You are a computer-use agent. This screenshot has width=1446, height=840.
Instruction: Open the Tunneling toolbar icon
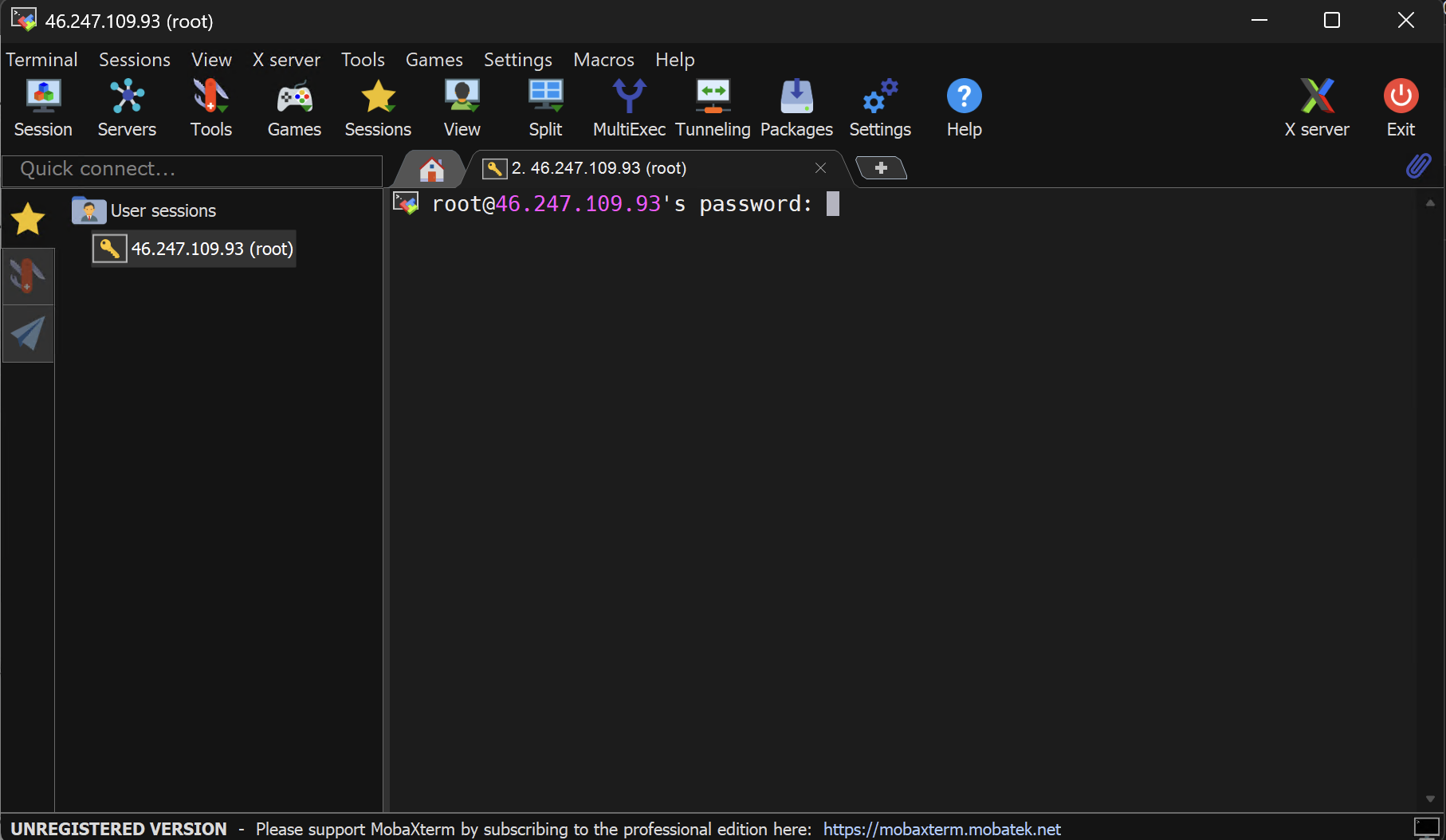713,108
